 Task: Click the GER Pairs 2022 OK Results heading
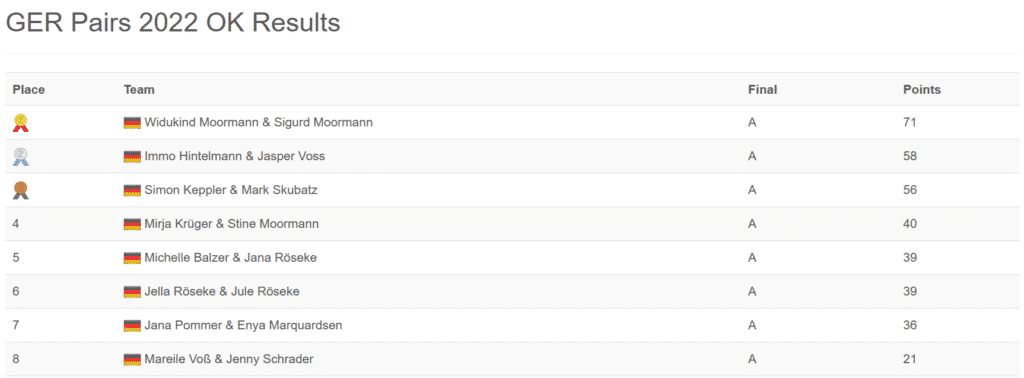tap(173, 23)
